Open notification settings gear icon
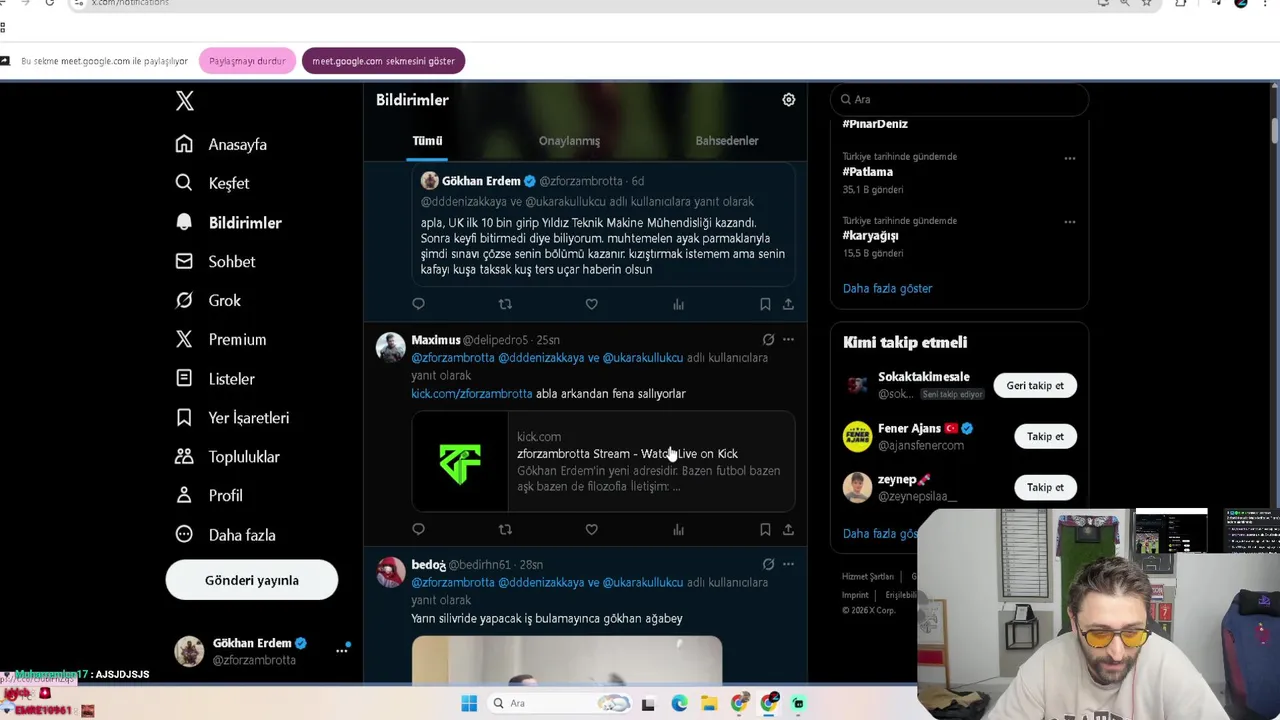The height and width of the screenshot is (720, 1280). (789, 99)
